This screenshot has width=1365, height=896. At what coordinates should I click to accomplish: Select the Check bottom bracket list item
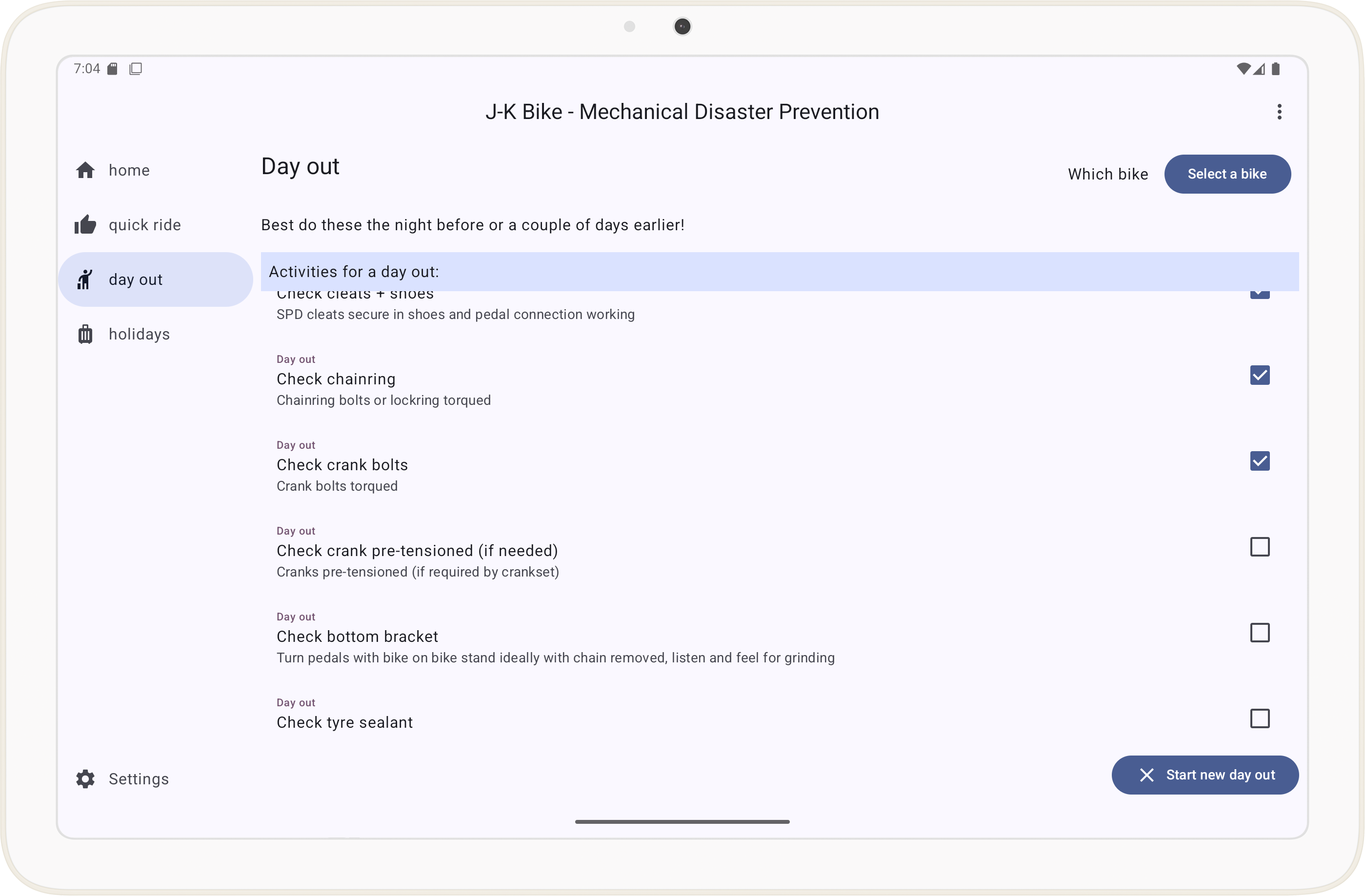(554, 637)
